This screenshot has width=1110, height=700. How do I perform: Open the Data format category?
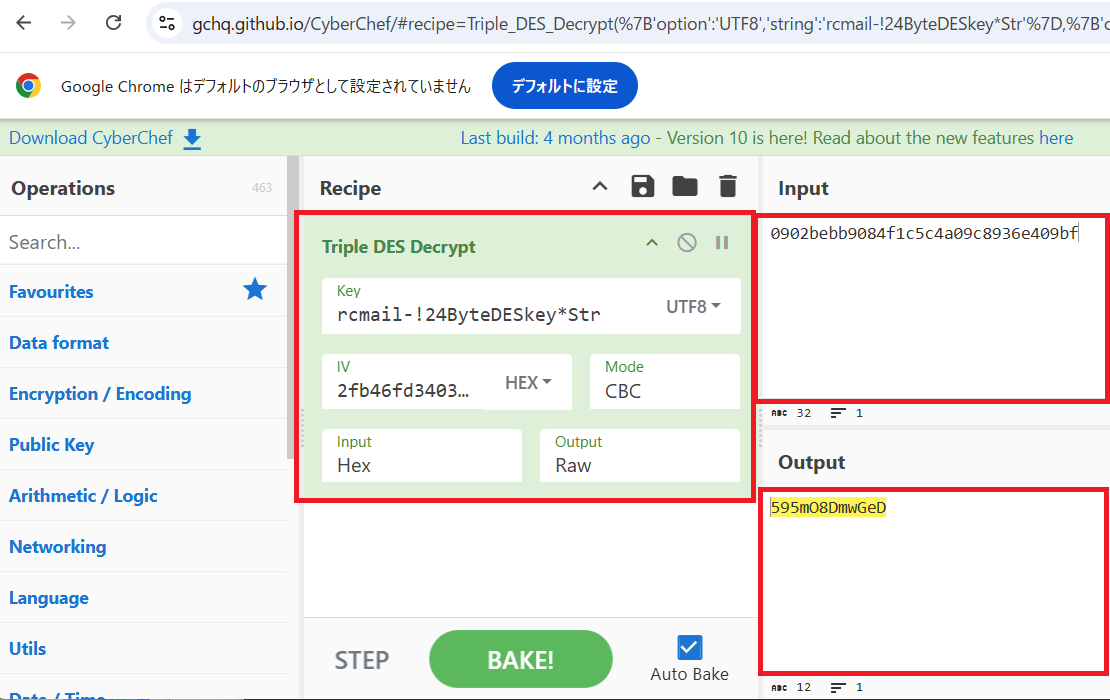click(59, 343)
